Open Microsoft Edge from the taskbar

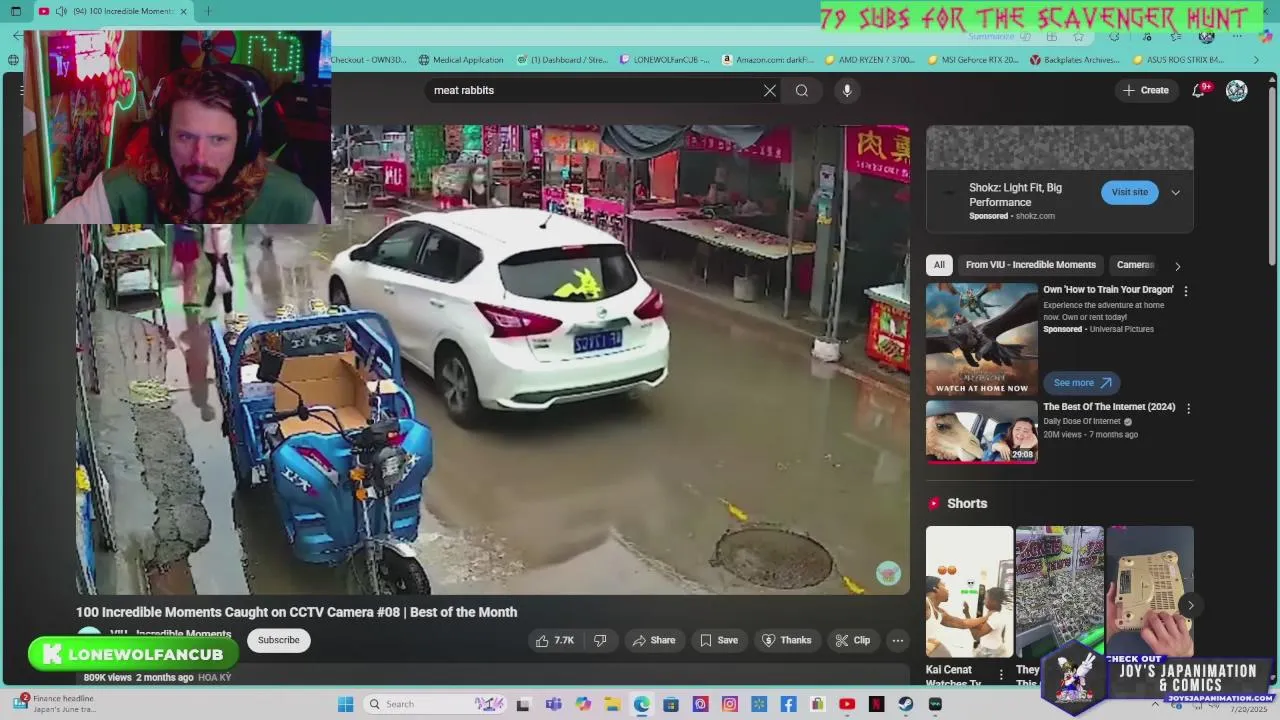pyautogui.click(x=641, y=704)
